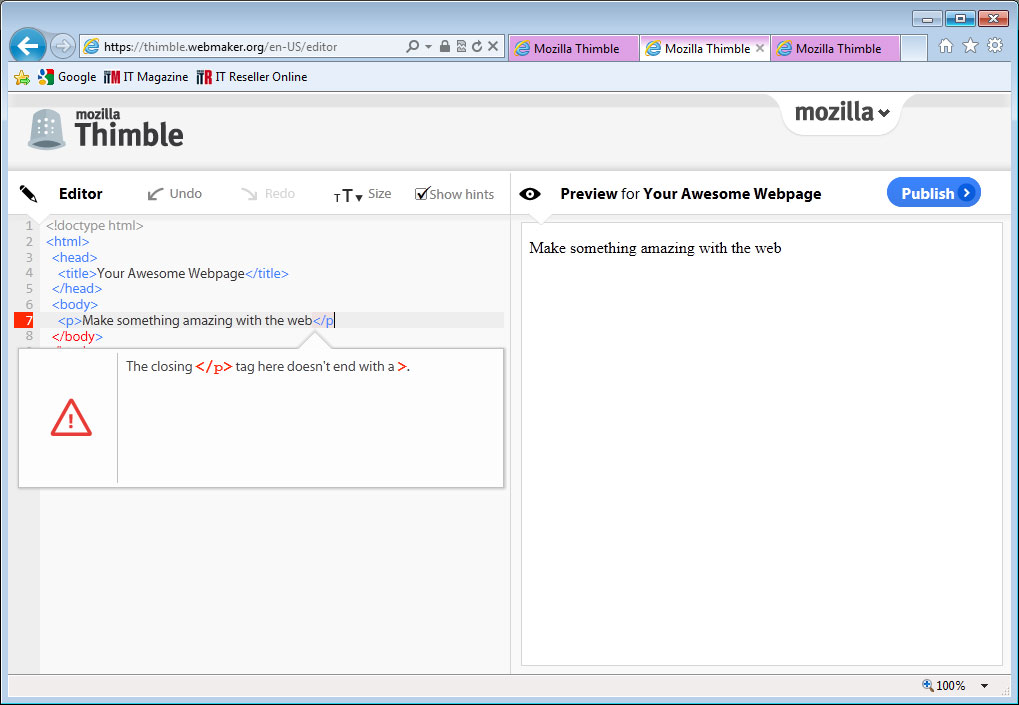Minimize the browser window
This screenshot has height=705, width=1019.
927,18
